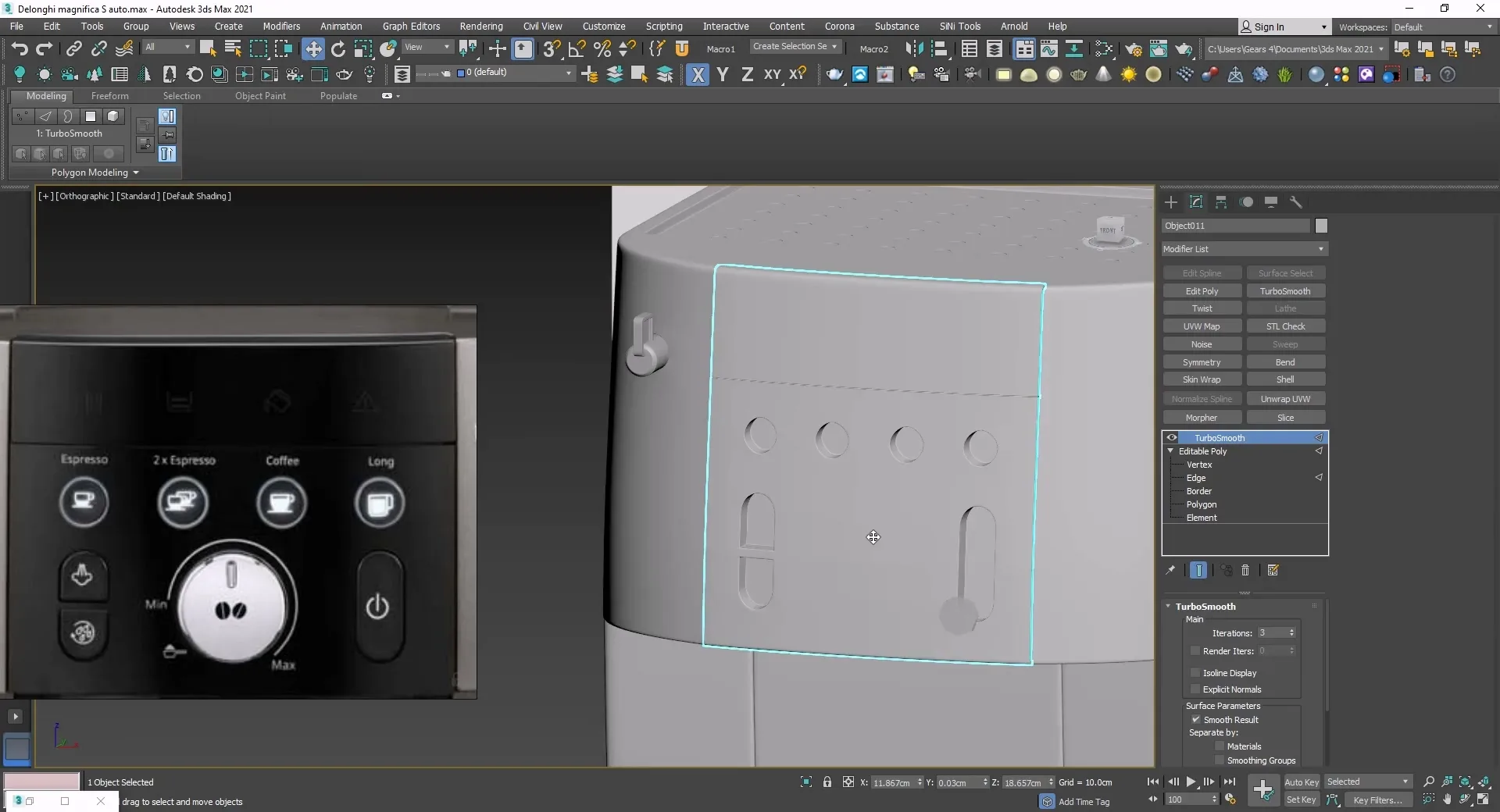Activate the Select and Link tool
This screenshot has height=812, width=1500.
[x=73, y=48]
